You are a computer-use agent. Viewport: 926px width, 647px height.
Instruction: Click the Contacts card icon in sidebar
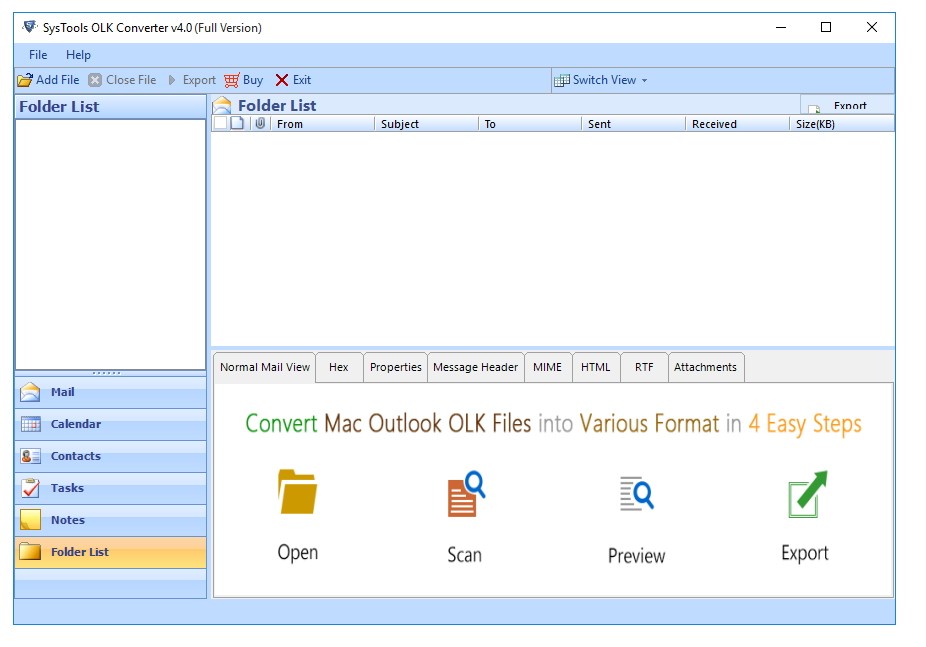coord(30,456)
